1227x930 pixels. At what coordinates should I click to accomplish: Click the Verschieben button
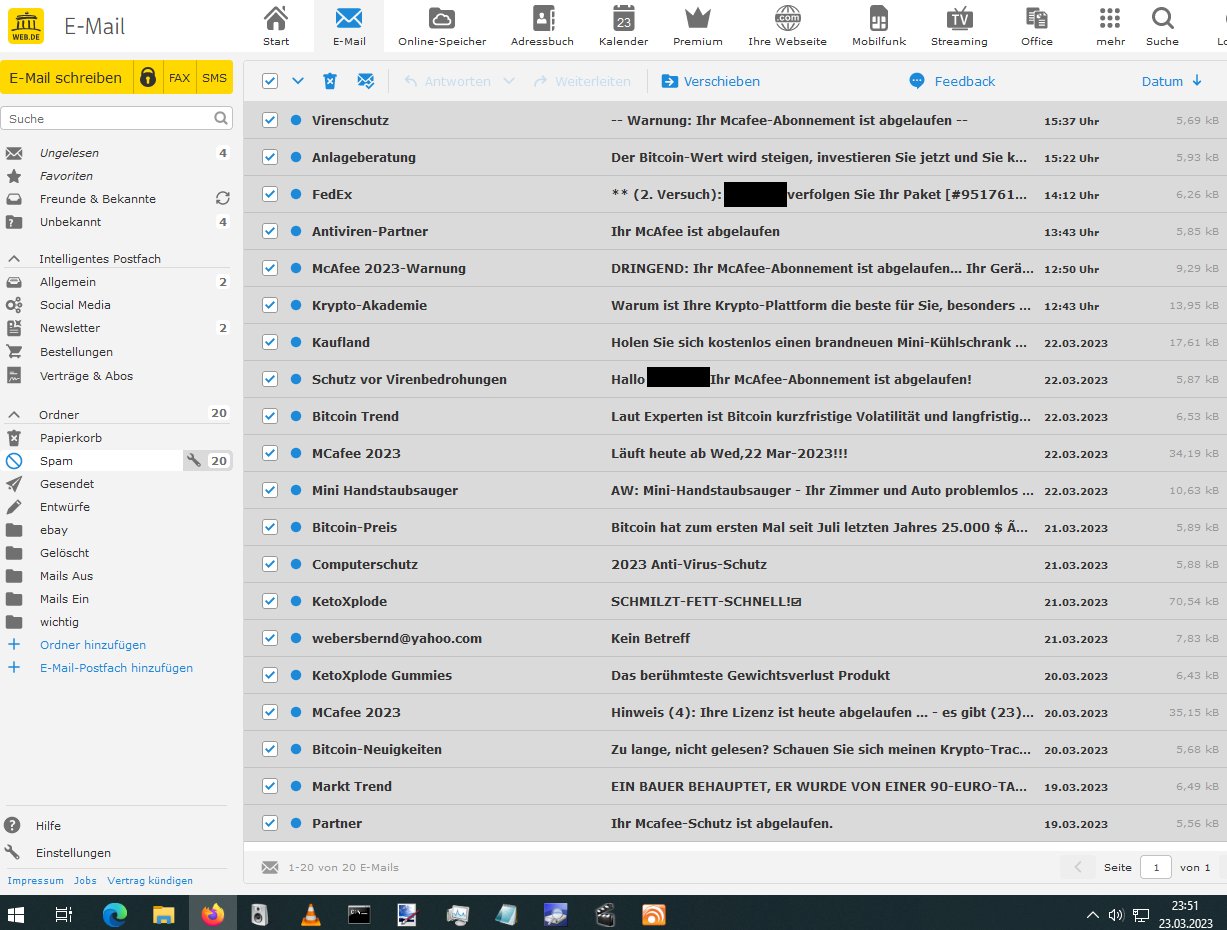[710, 81]
